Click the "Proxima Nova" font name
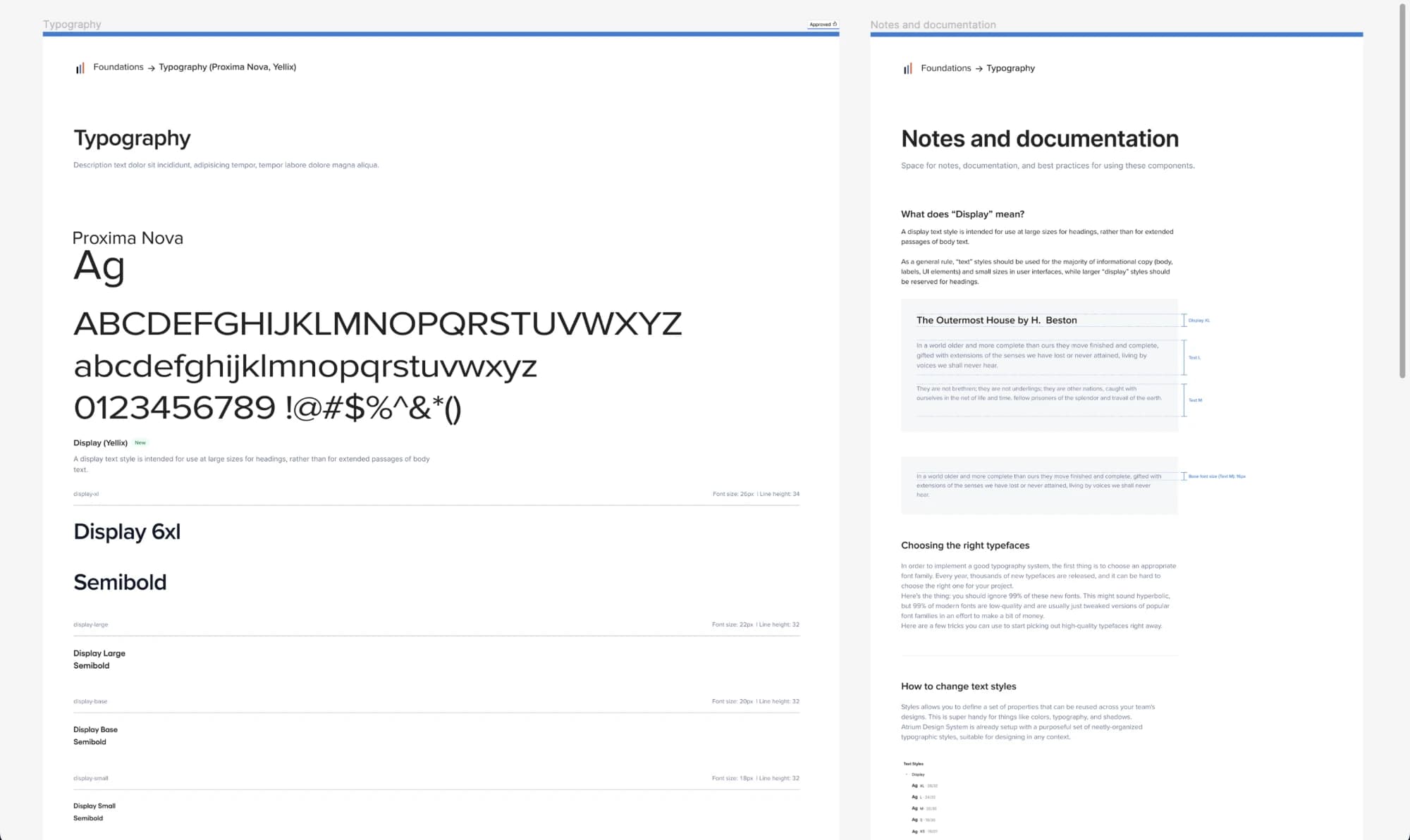The width and height of the screenshot is (1410, 840). tap(128, 238)
